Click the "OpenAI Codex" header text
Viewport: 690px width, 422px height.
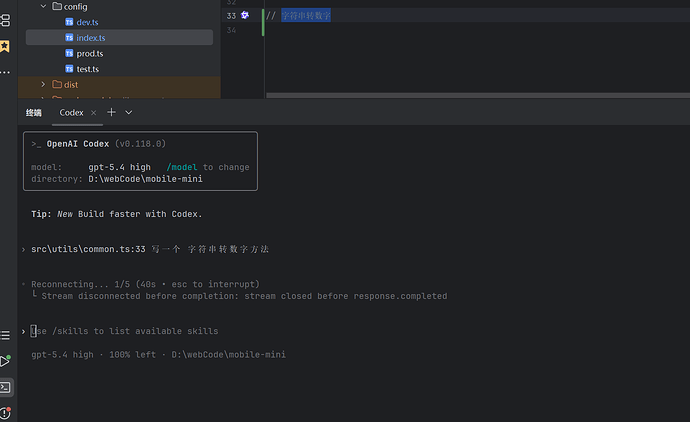coord(78,144)
